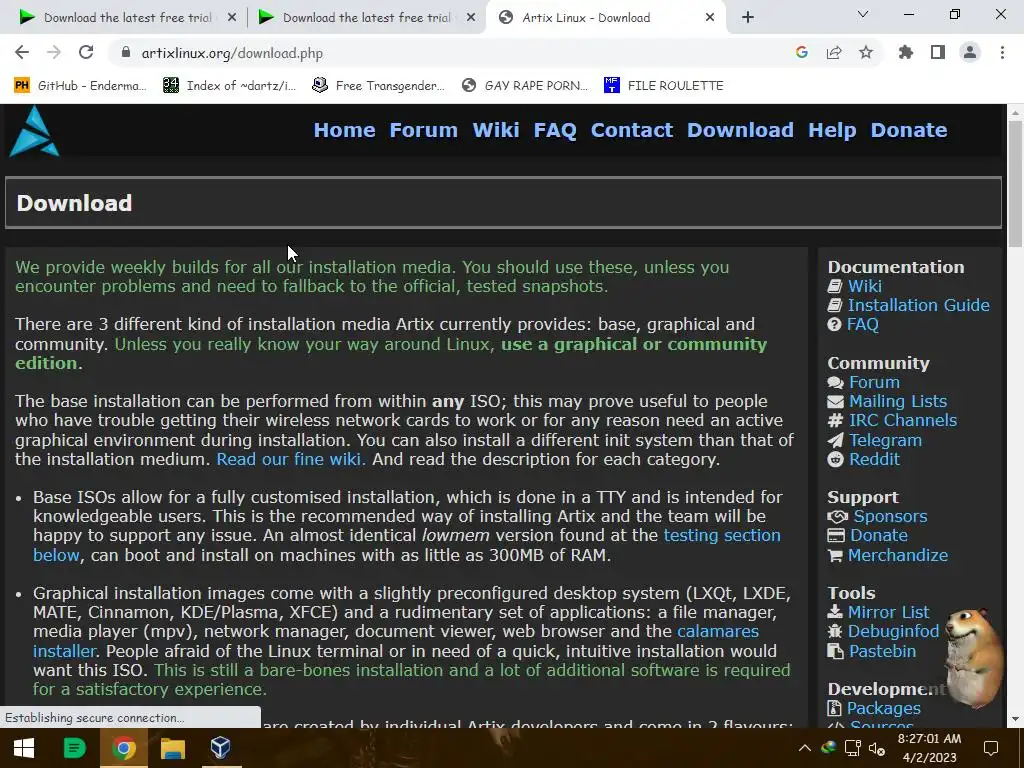Open Sponsors sidebar link
This screenshot has height=768, width=1024.
click(890, 516)
